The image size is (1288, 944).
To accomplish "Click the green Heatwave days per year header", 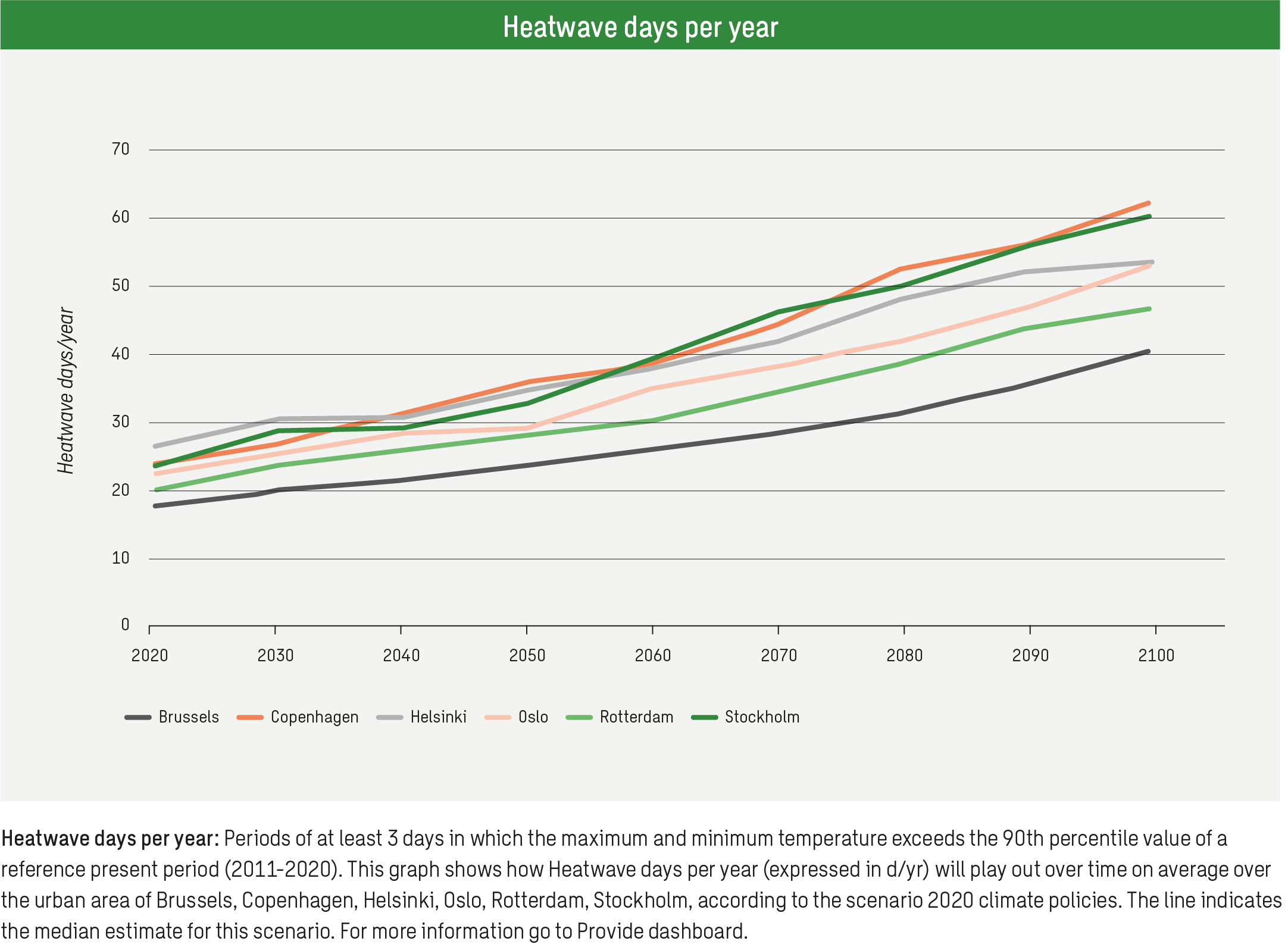I will [644, 25].
